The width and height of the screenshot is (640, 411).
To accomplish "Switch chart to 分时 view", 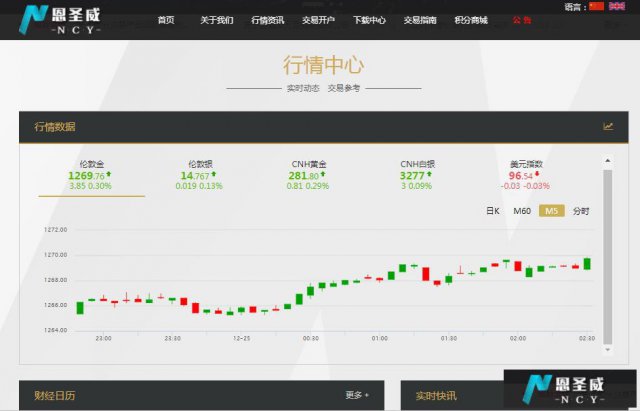I will 581,211.
